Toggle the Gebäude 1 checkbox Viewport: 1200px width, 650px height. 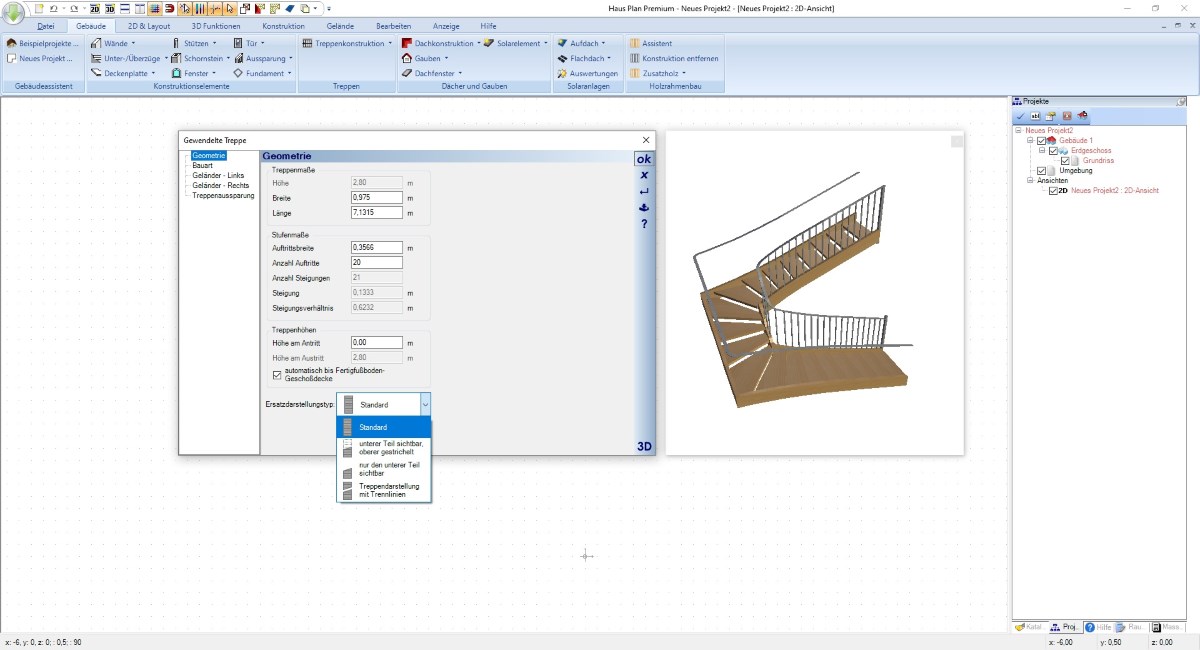(1041, 140)
